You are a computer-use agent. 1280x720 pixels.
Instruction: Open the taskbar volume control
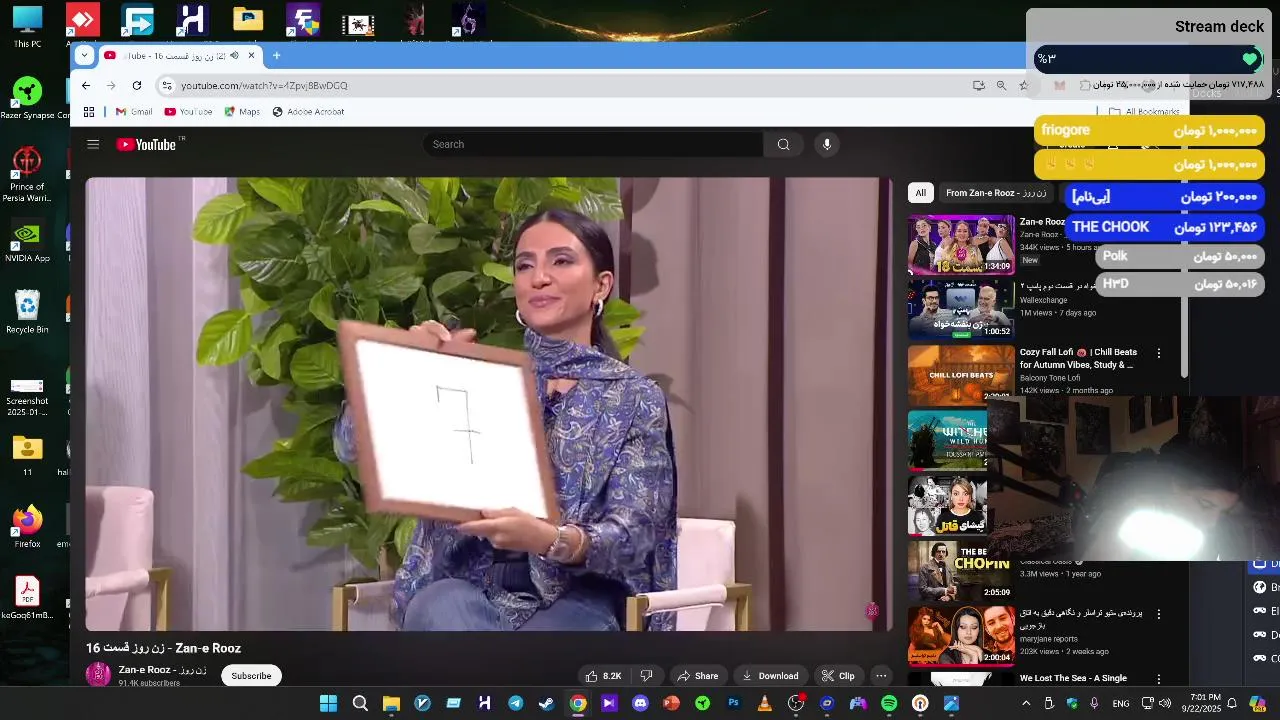pos(1165,704)
